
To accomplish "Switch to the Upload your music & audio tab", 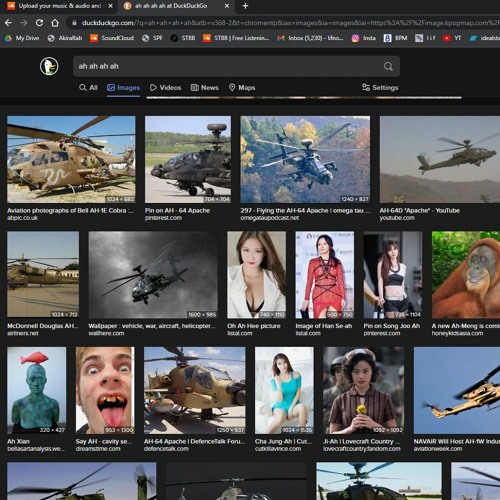I will click(x=60, y=6).
